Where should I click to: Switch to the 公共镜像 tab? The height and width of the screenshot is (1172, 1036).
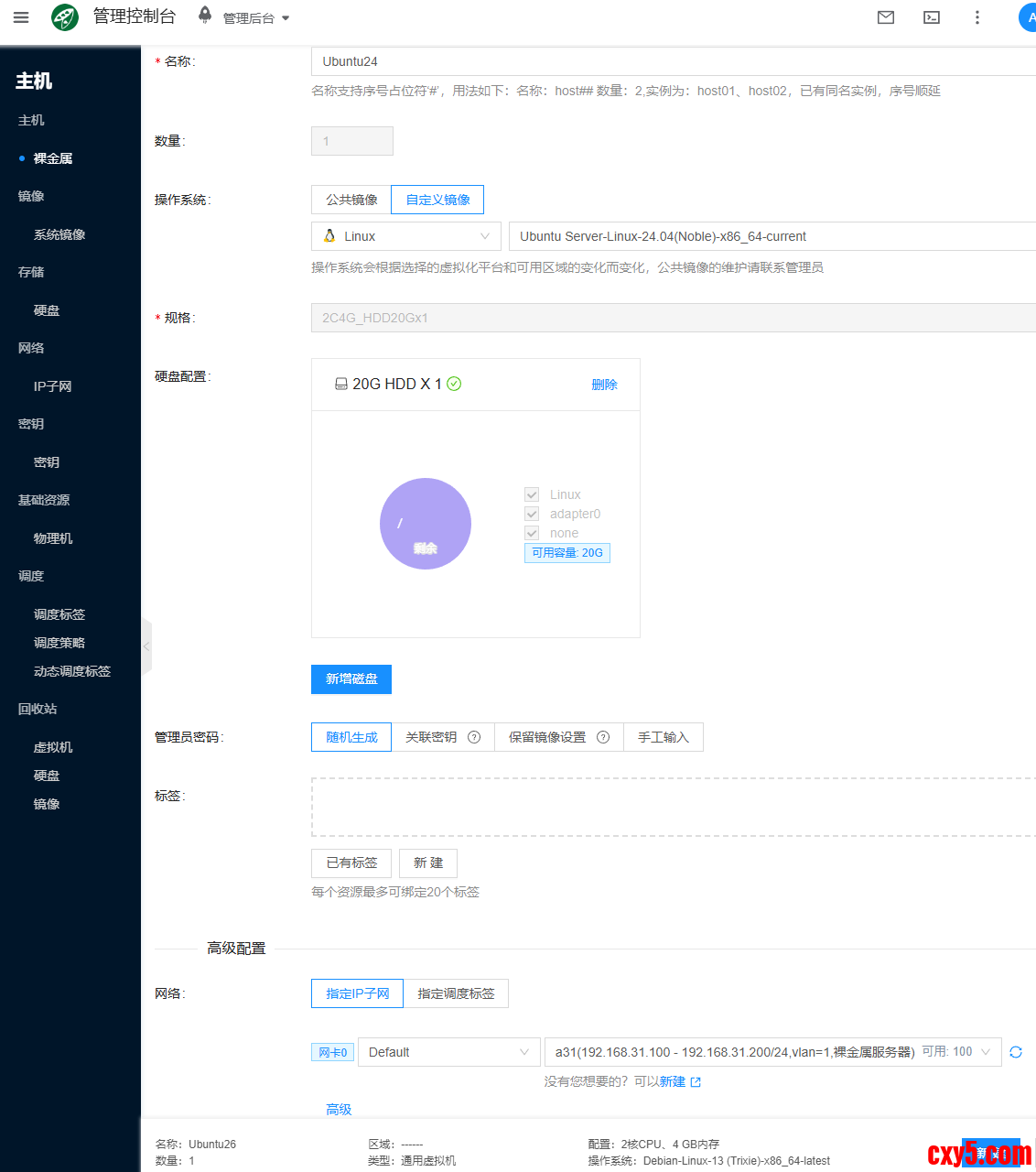(351, 200)
